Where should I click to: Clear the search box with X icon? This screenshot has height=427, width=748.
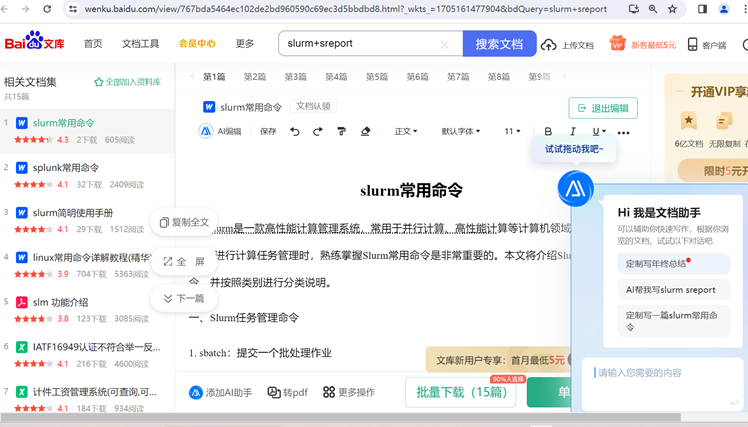click(444, 45)
